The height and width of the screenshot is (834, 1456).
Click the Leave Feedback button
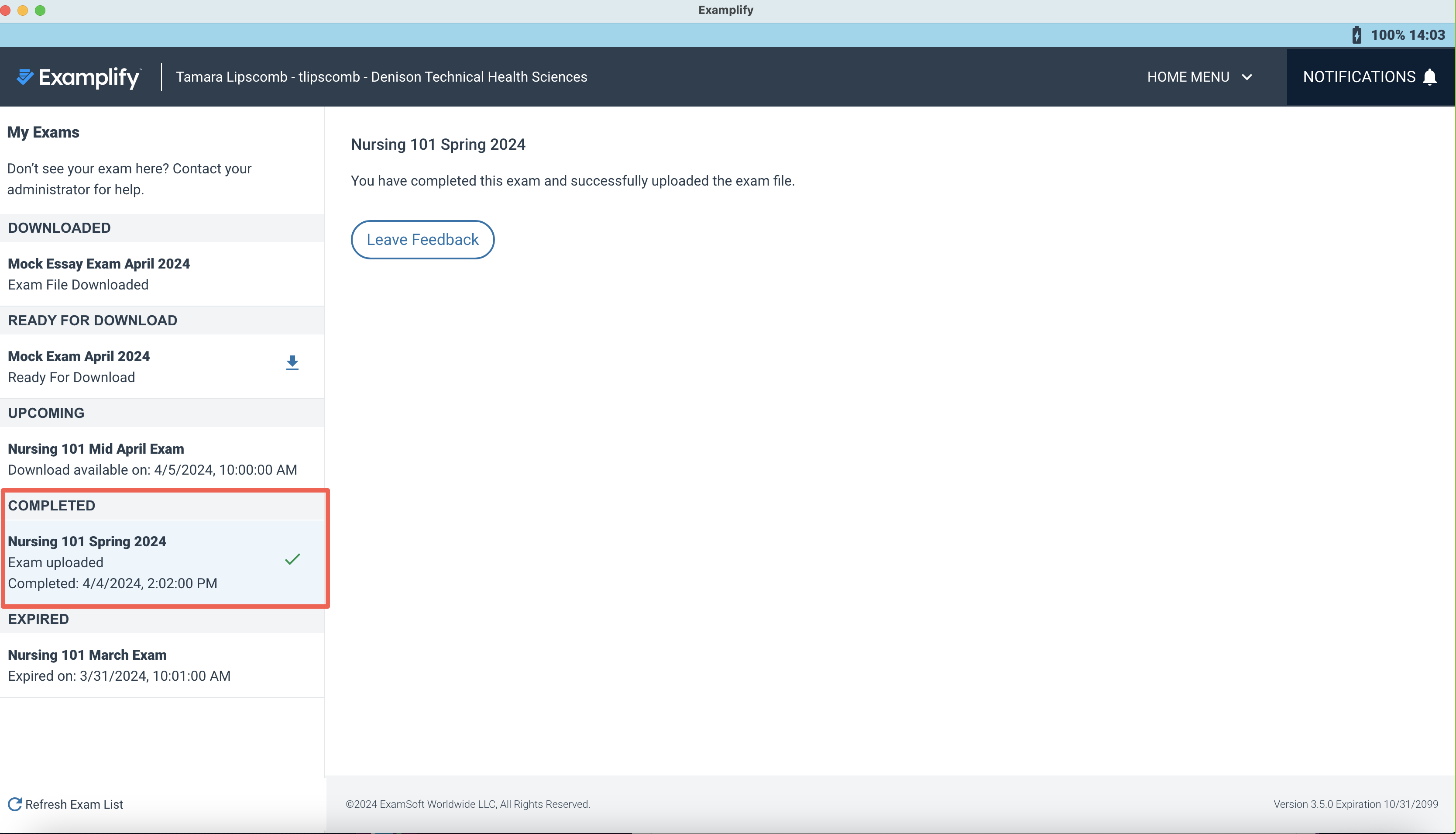point(422,239)
